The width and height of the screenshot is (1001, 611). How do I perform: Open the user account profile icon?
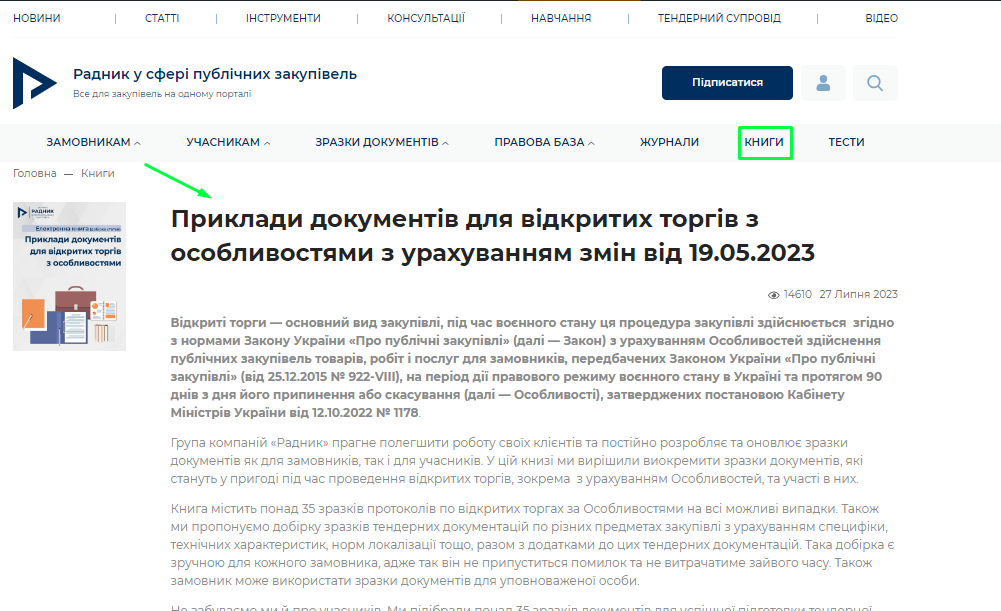click(823, 83)
